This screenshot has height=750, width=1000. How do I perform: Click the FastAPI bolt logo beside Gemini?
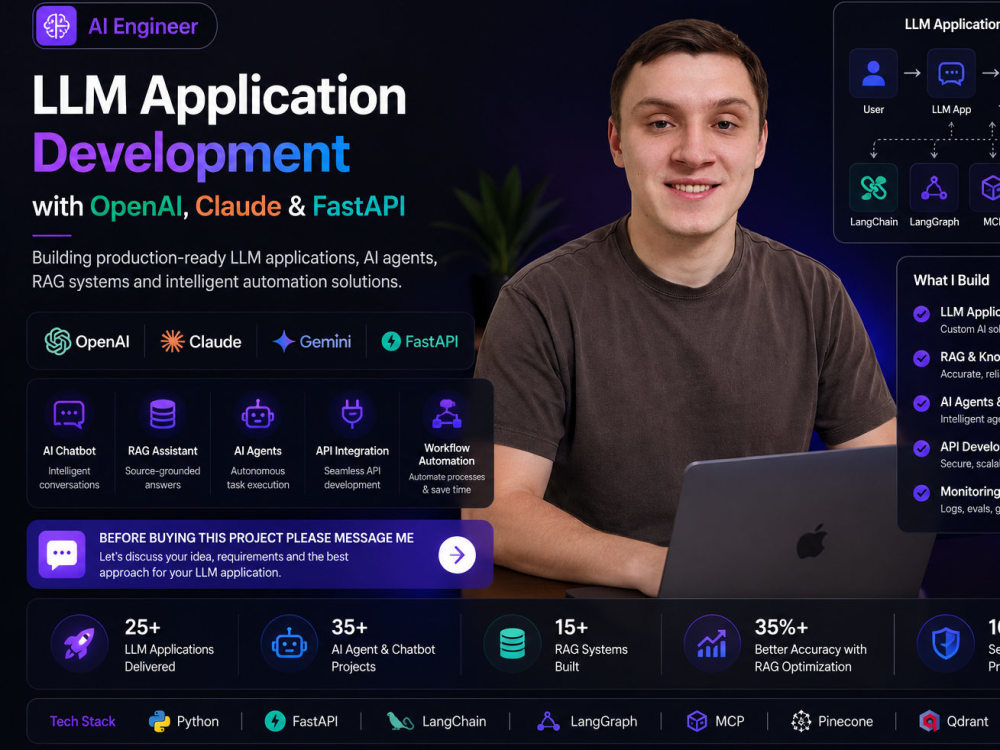pos(391,341)
